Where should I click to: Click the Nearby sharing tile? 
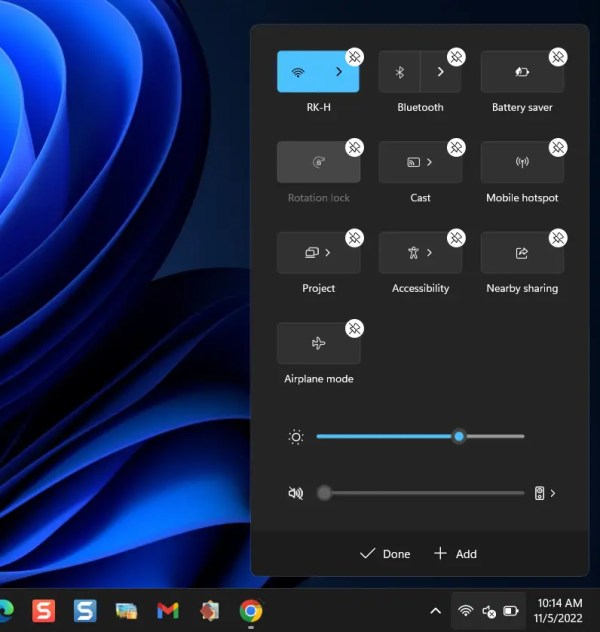pos(522,253)
